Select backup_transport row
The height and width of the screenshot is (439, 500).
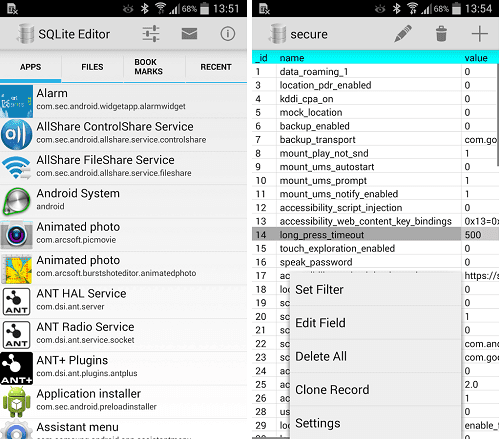coord(375,140)
